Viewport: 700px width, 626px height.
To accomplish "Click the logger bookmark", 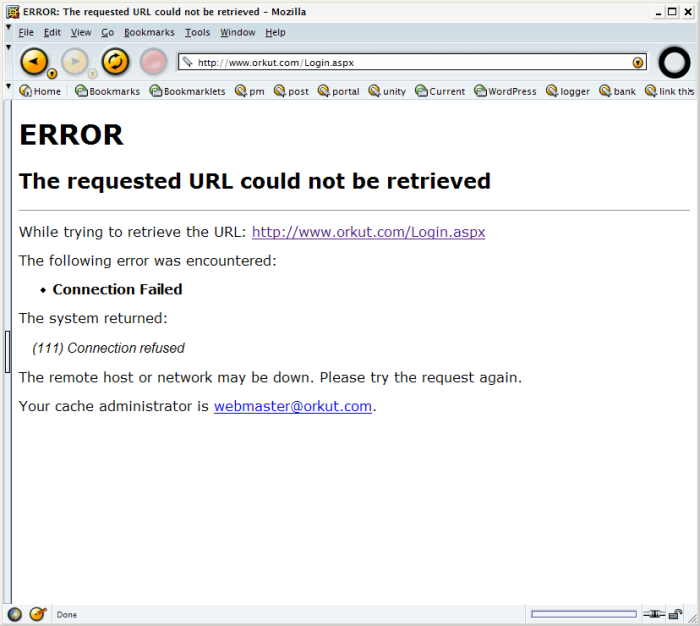I will click(x=568, y=91).
